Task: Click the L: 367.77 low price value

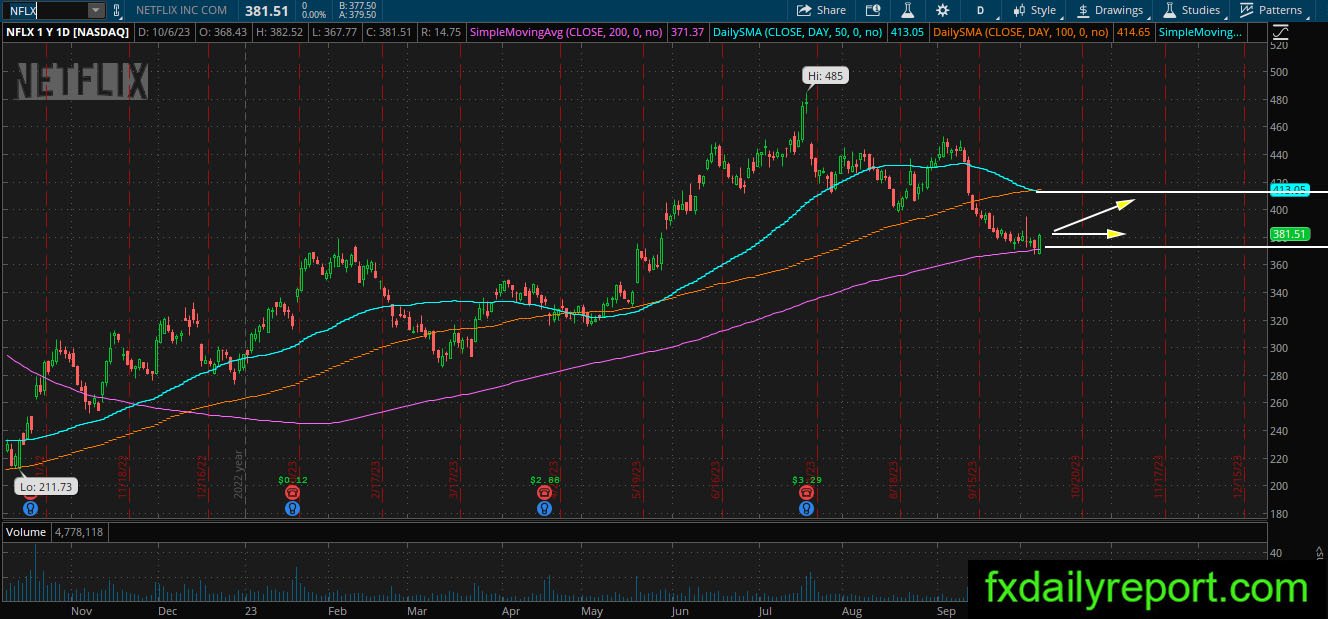Action: pos(338,33)
